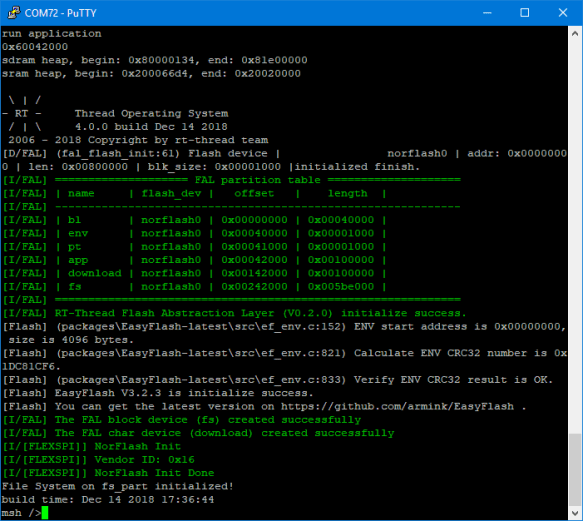Click the "run application" line

point(52,33)
